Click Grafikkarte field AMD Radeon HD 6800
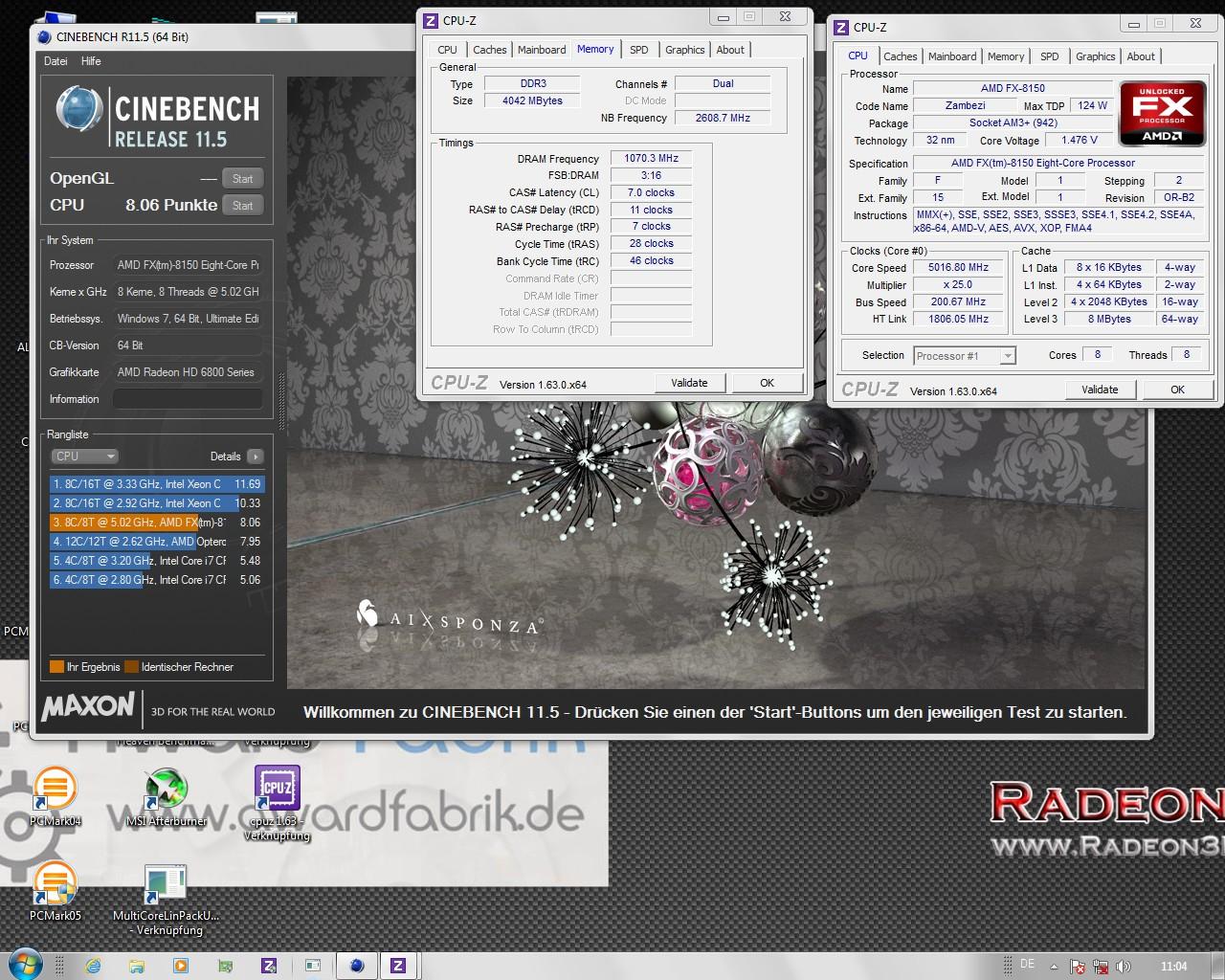Image resolution: width=1225 pixels, height=980 pixels. (188, 372)
